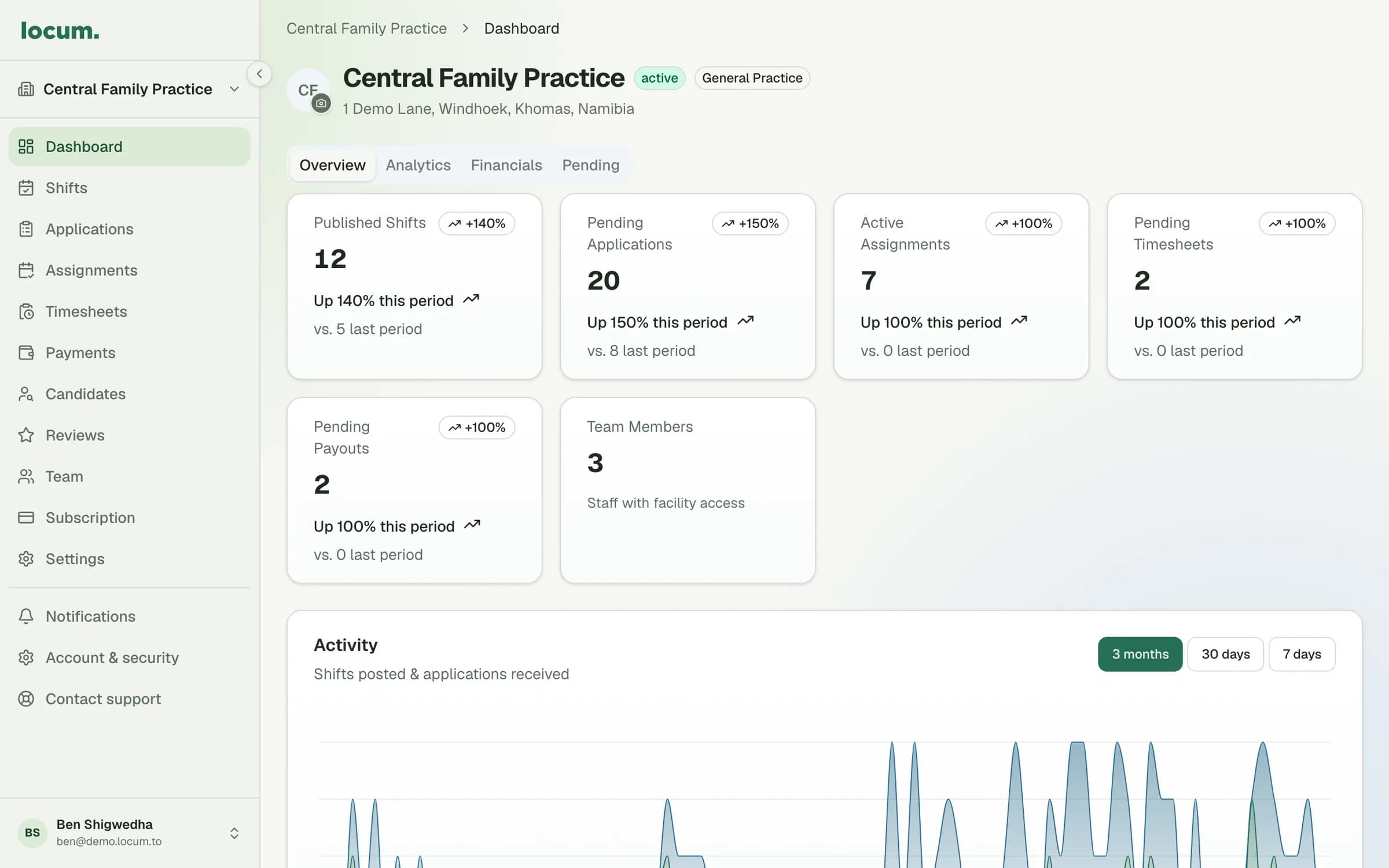Select the 3 months activity range
The width and height of the screenshot is (1389, 868).
(x=1140, y=654)
